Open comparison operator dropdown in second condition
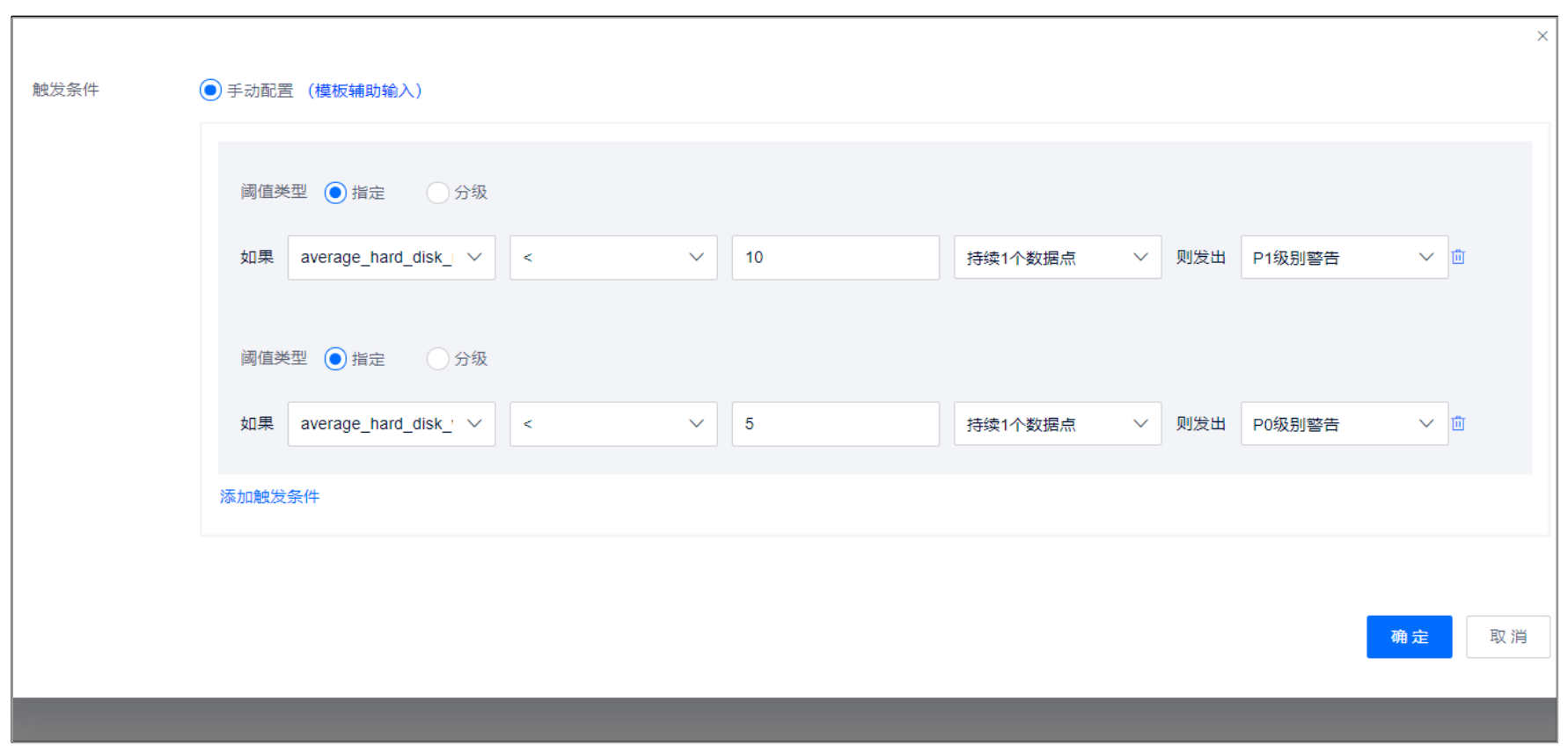 613,423
